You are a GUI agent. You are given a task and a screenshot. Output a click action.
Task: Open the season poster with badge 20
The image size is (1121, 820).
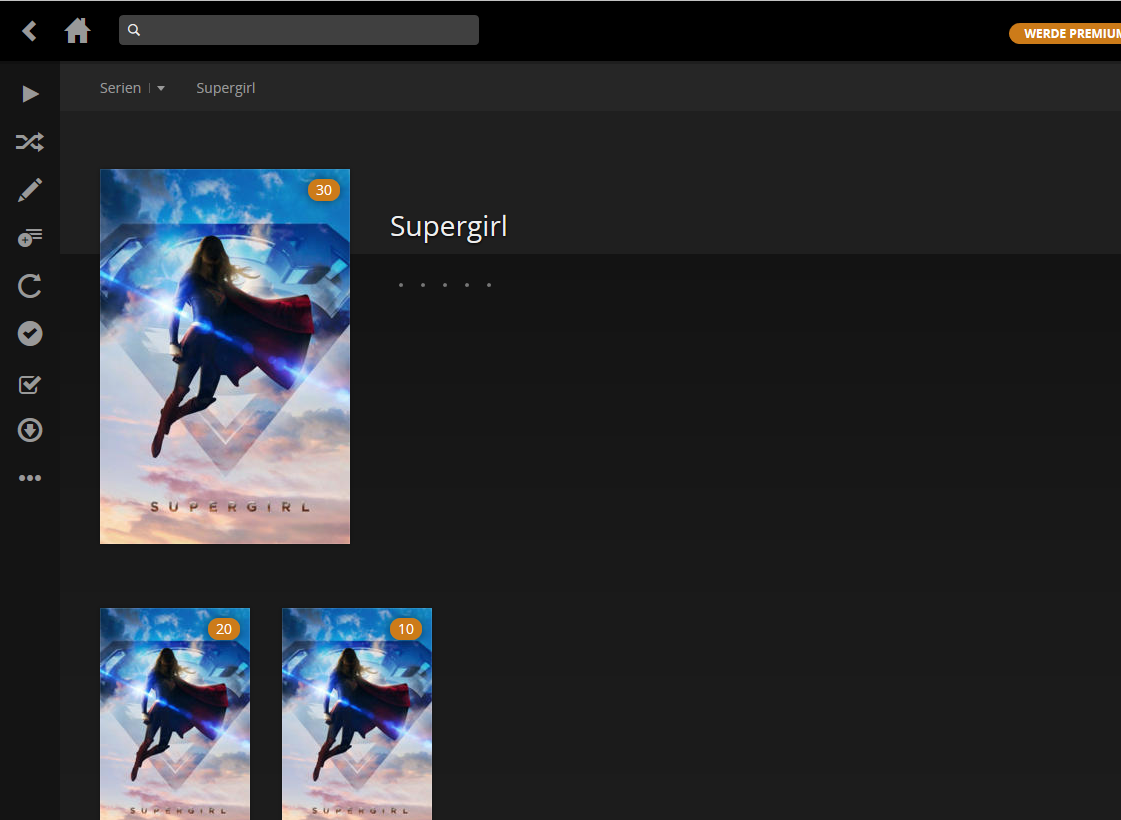pyautogui.click(x=175, y=713)
